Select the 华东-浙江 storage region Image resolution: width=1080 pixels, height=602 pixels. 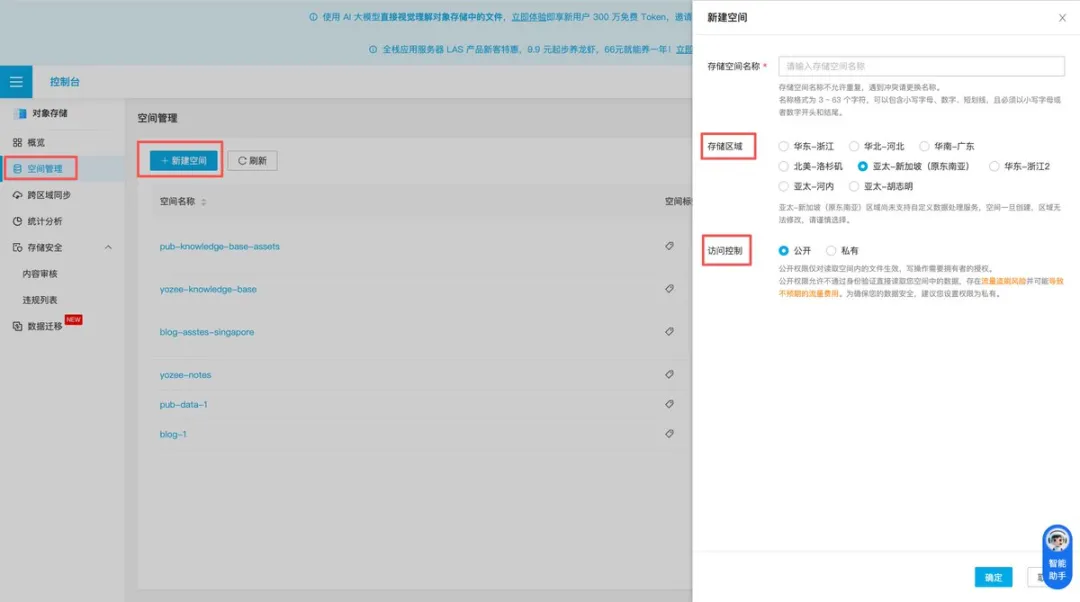(784, 146)
